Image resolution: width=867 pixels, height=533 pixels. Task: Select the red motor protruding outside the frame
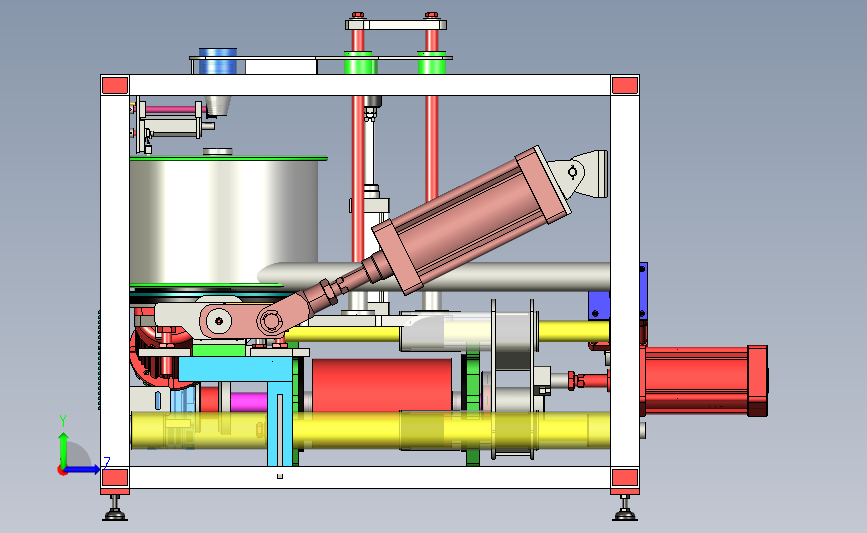(x=703, y=381)
